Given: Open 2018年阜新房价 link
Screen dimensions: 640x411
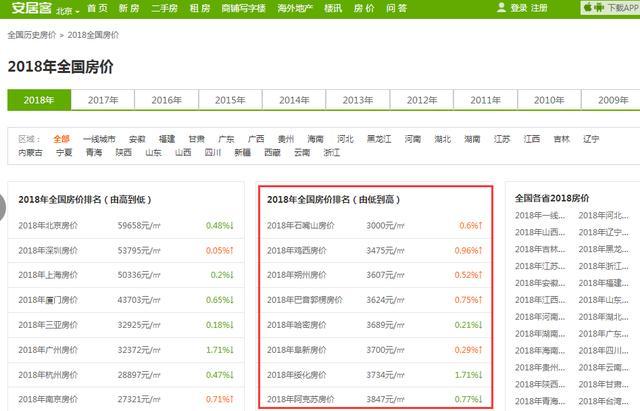Looking at the screenshot, I should (x=297, y=350).
